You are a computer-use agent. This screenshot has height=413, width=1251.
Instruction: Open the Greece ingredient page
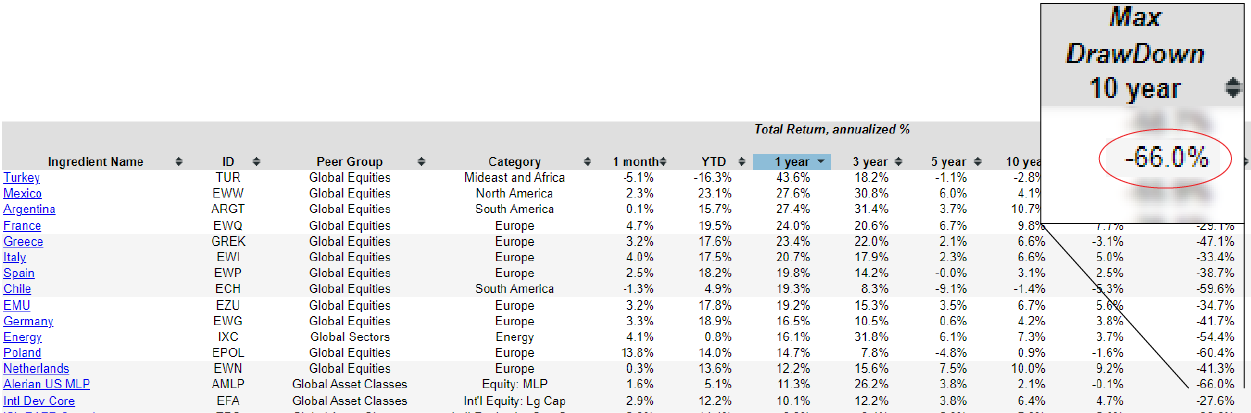(x=23, y=241)
